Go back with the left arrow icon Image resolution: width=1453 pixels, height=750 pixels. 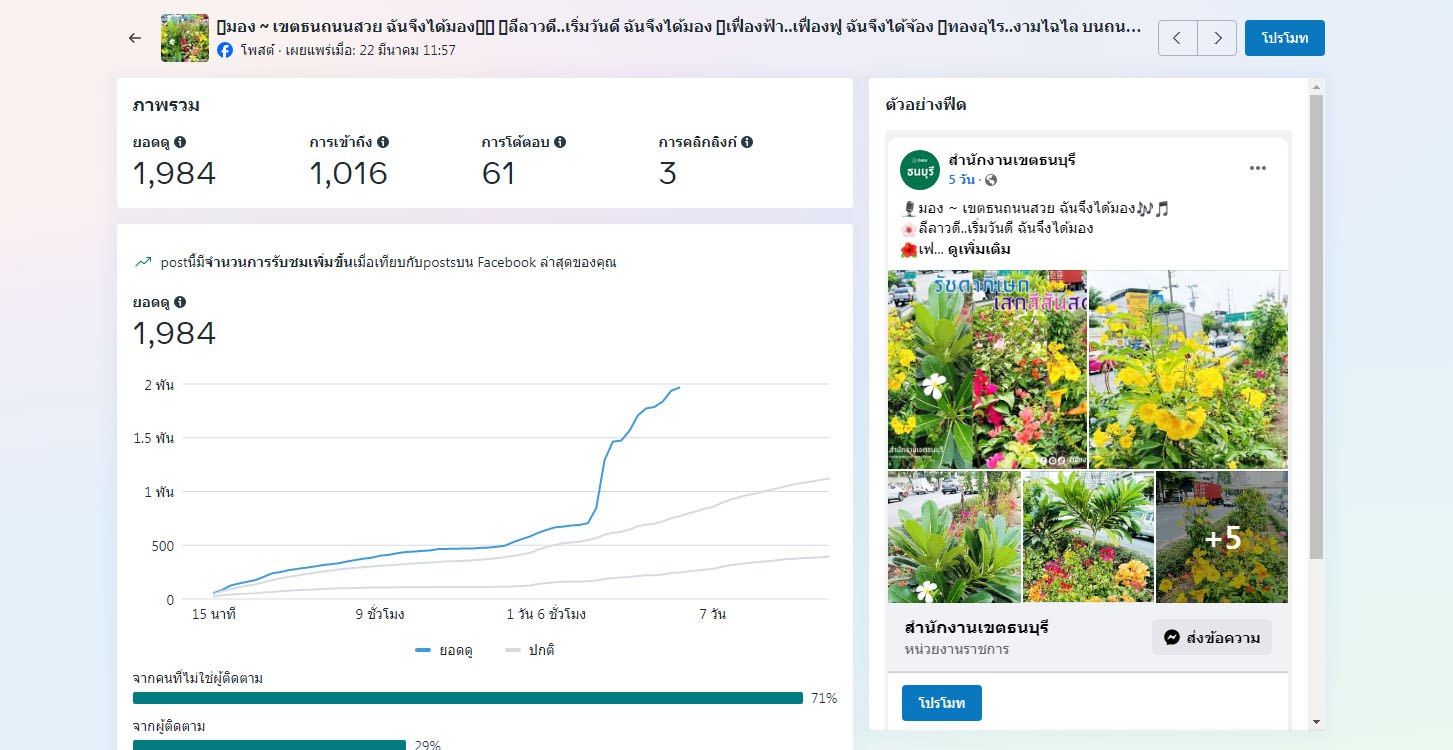coord(135,38)
